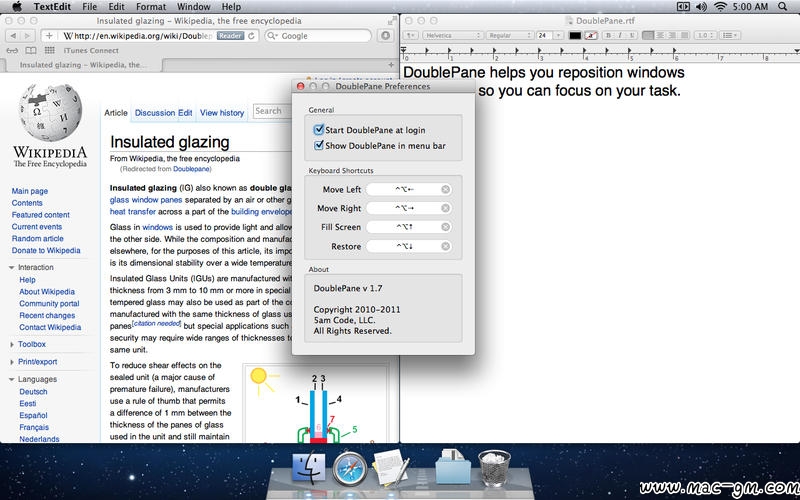Open the text background color swatch
The height and width of the screenshot is (500, 800).
click(591, 35)
